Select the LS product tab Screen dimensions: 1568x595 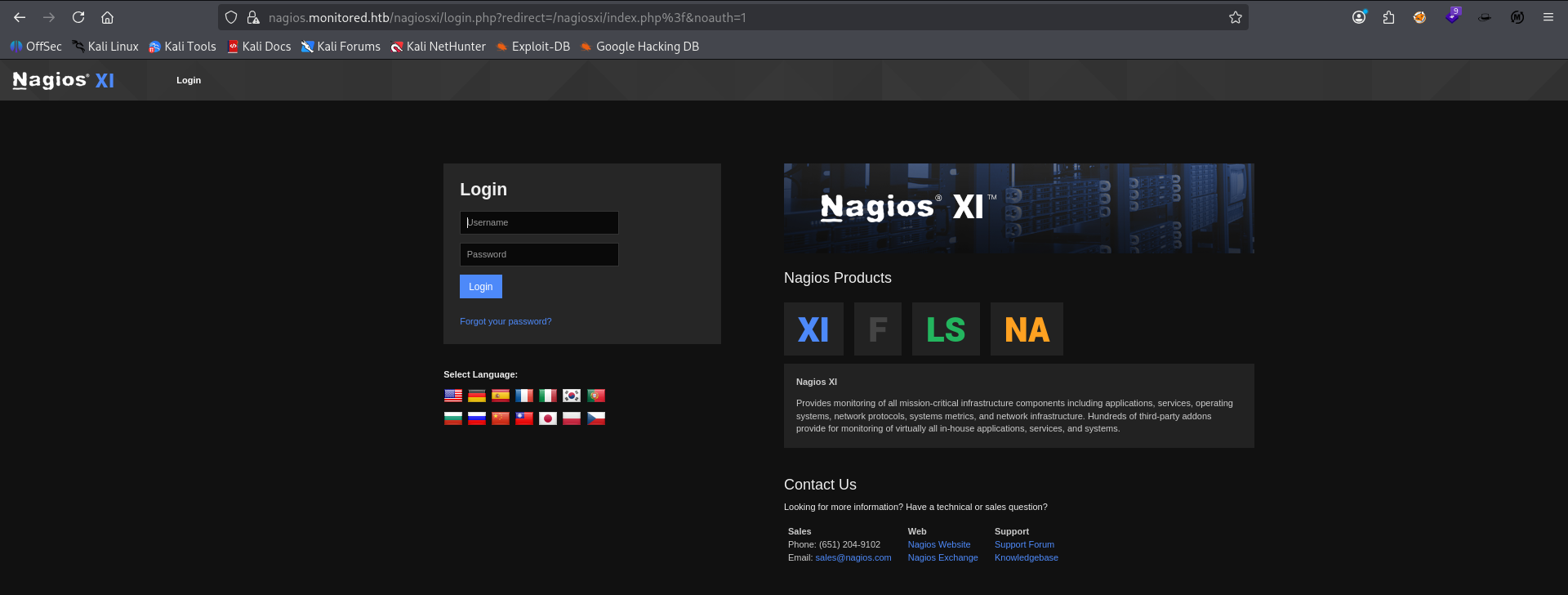point(946,329)
